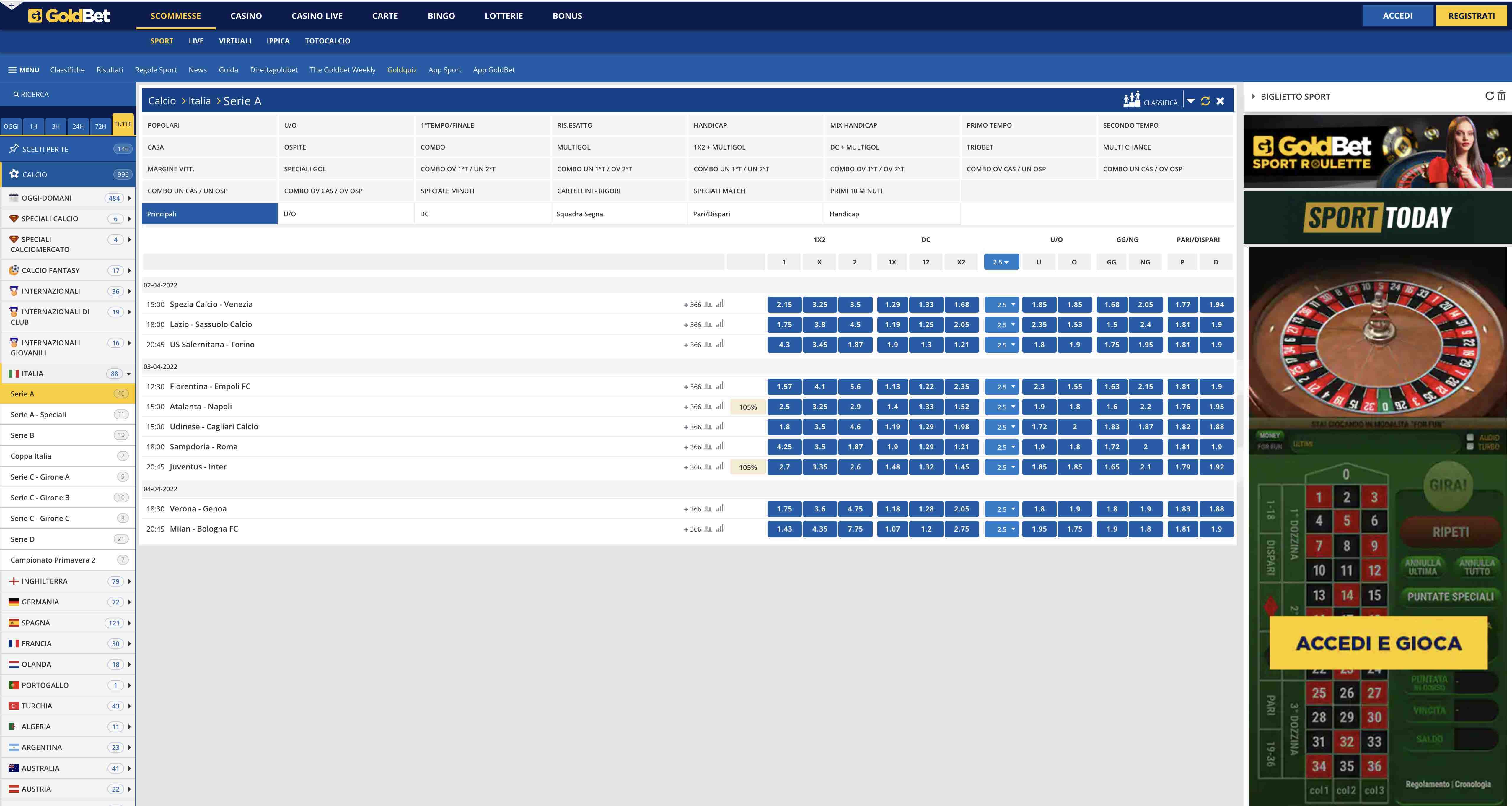Open statistics bars icon for Juventus - Inter
The height and width of the screenshot is (806, 1512).
[x=720, y=467]
